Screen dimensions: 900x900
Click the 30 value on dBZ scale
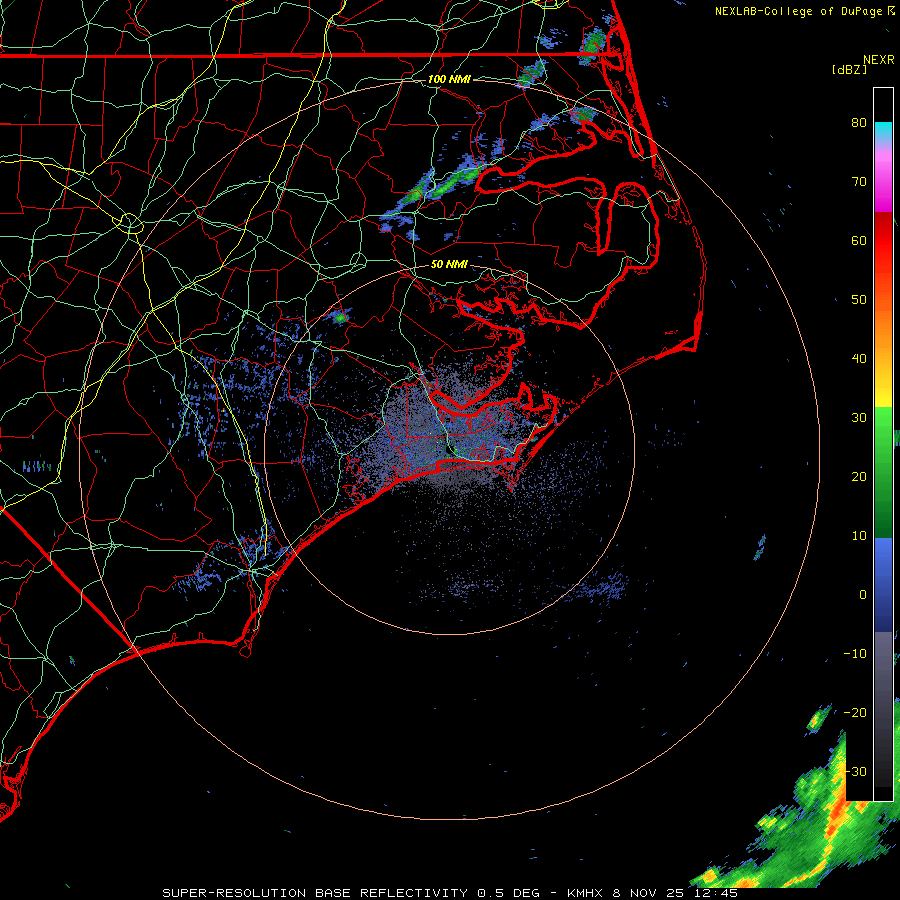pyautogui.click(x=859, y=418)
